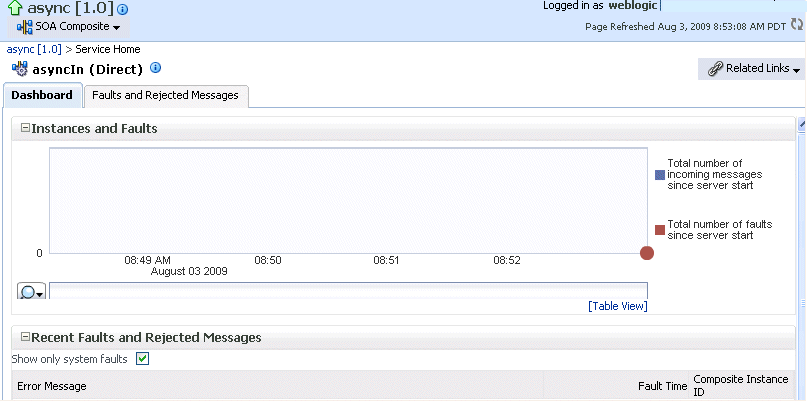Click the '08:49 AM' axis label
807x402 pixels.
147,260
